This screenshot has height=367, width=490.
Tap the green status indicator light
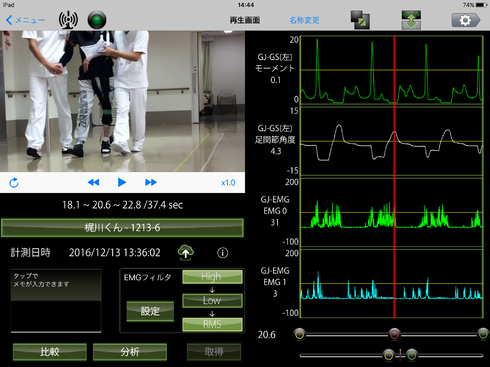[97, 20]
